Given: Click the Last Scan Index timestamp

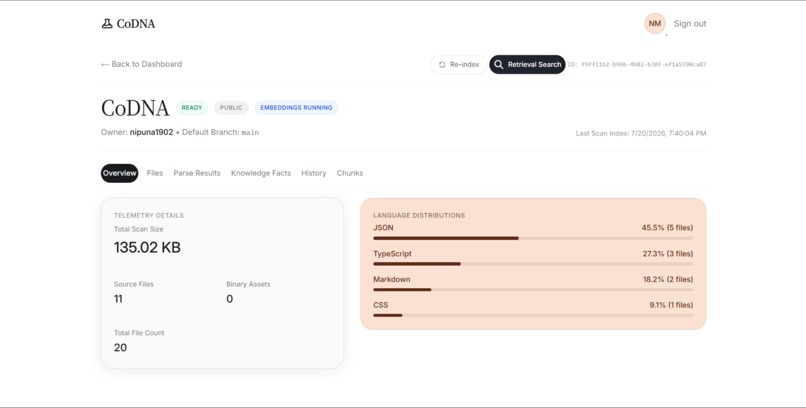Looking at the screenshot, I should tap(640, 134).
